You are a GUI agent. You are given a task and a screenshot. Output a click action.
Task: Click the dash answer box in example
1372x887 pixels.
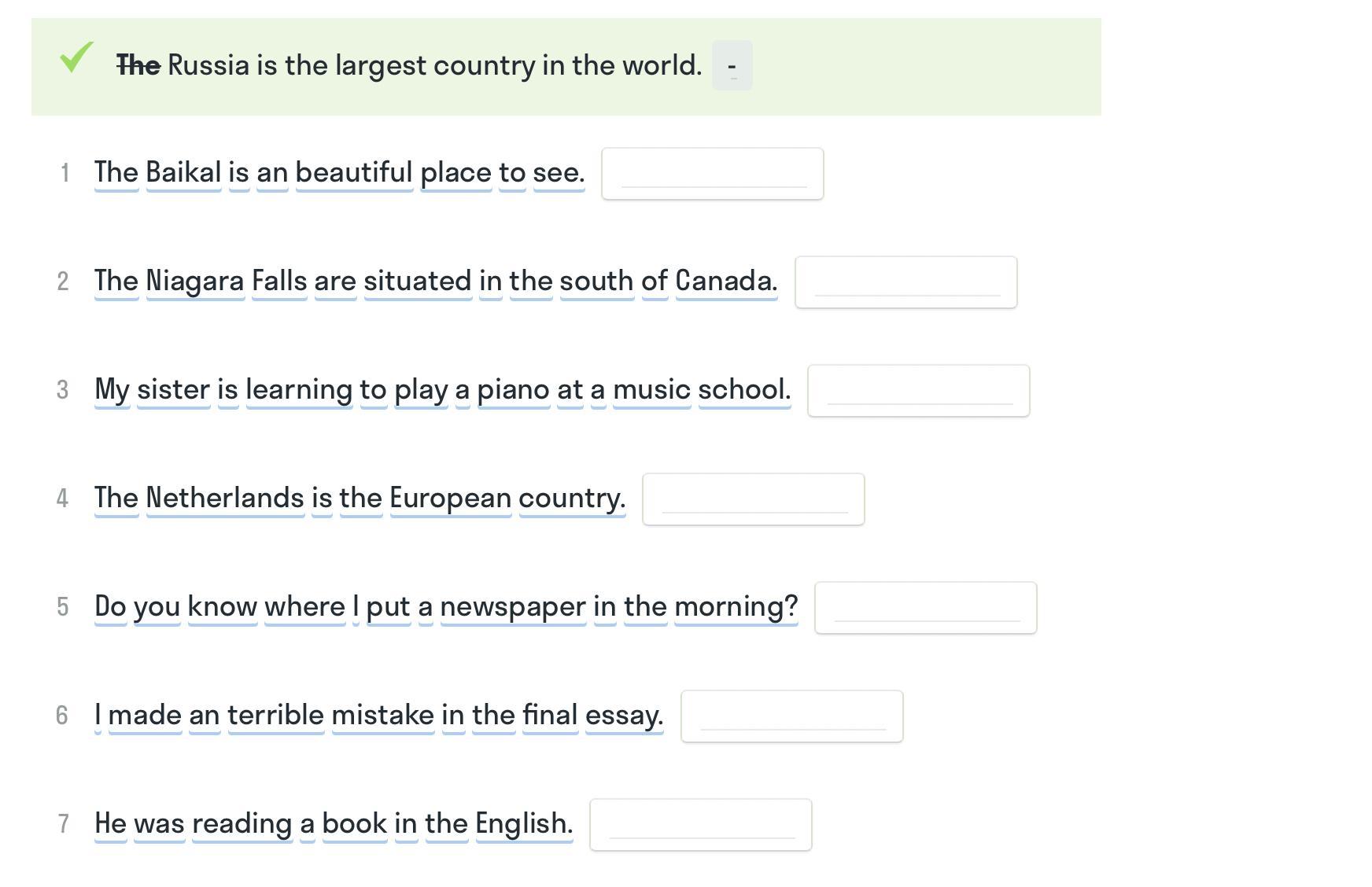coord(732,66)
